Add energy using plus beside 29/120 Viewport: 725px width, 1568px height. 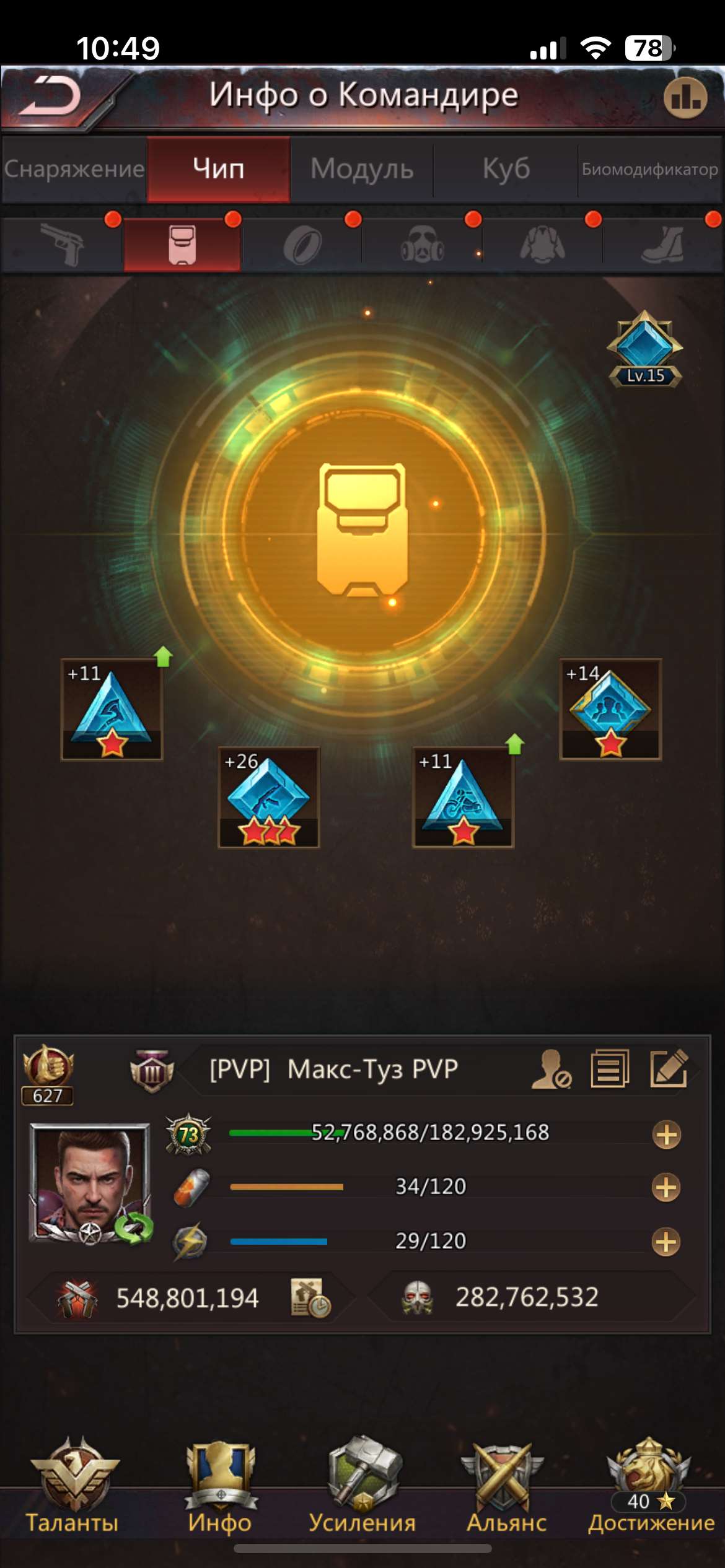click(666, 1242)
